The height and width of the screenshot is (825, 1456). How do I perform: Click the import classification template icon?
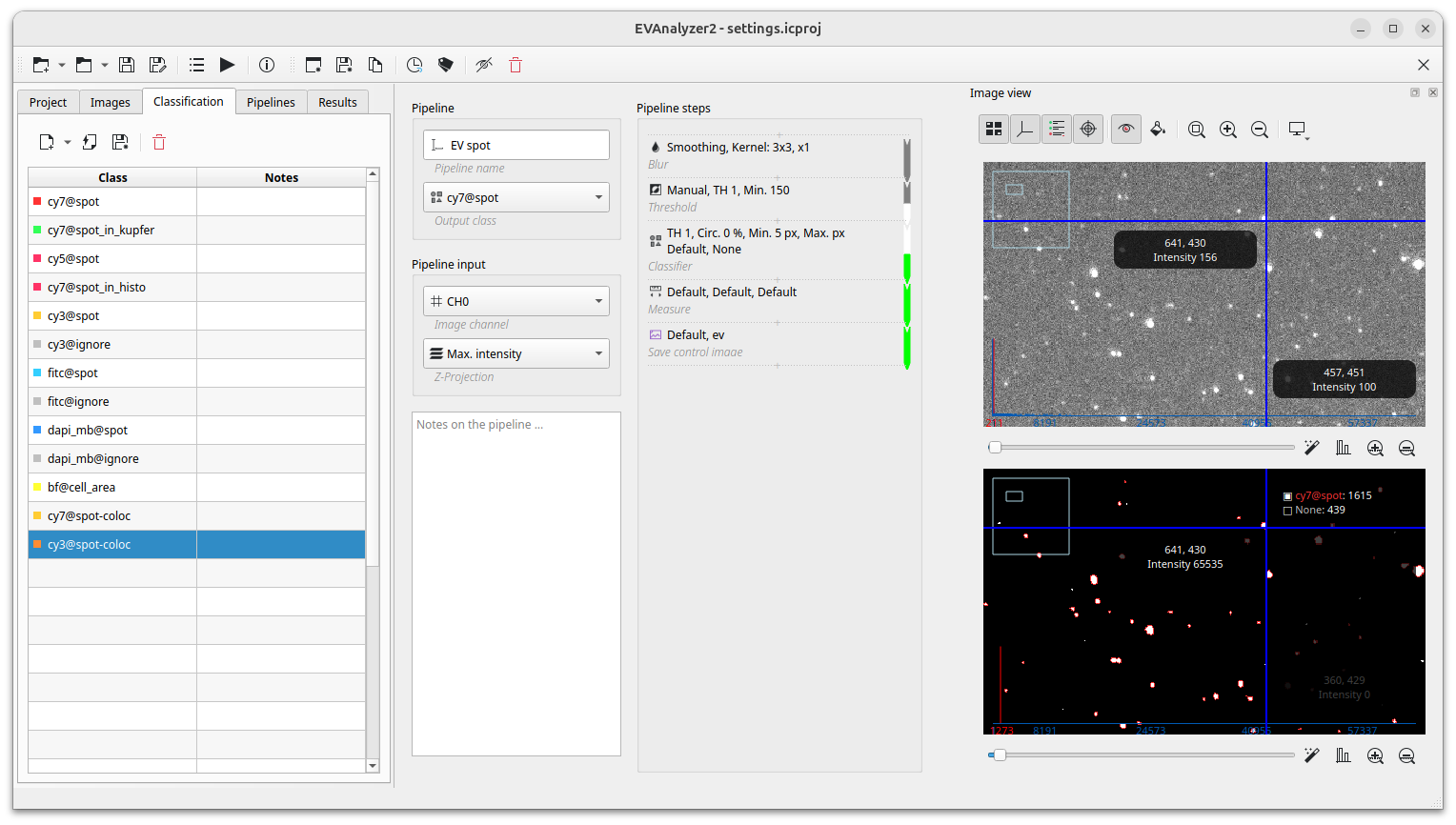pyautogui.click(x=90, y=142)
